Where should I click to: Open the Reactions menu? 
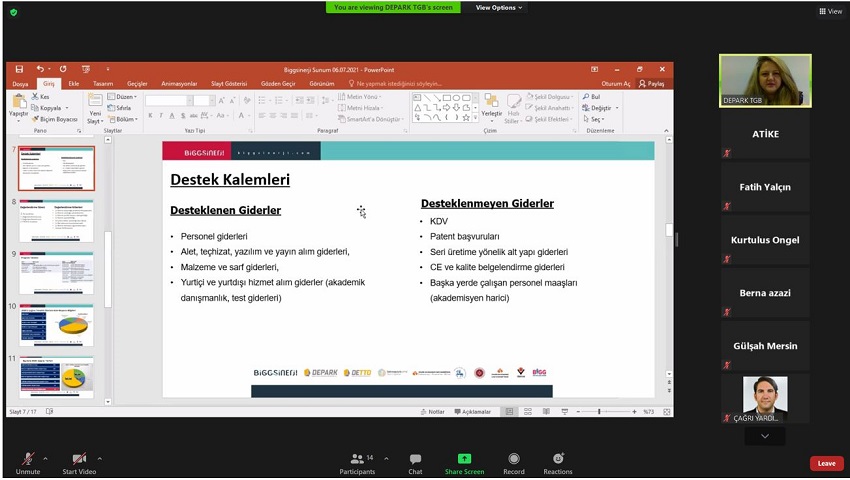point(558,460)
